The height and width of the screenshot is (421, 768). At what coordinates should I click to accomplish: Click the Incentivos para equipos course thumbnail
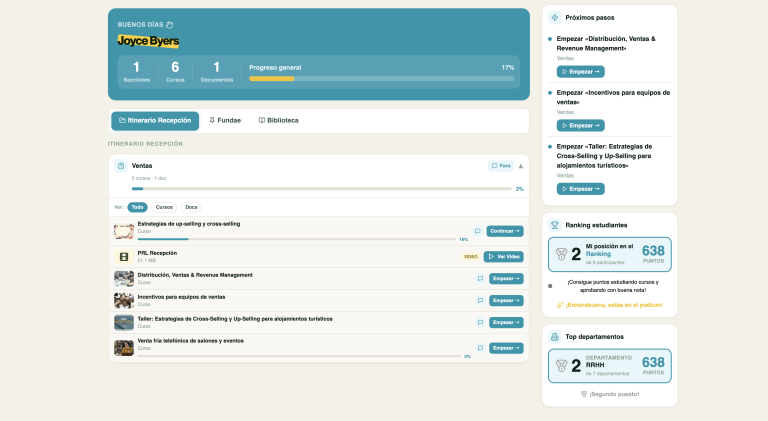coord(124,301)
